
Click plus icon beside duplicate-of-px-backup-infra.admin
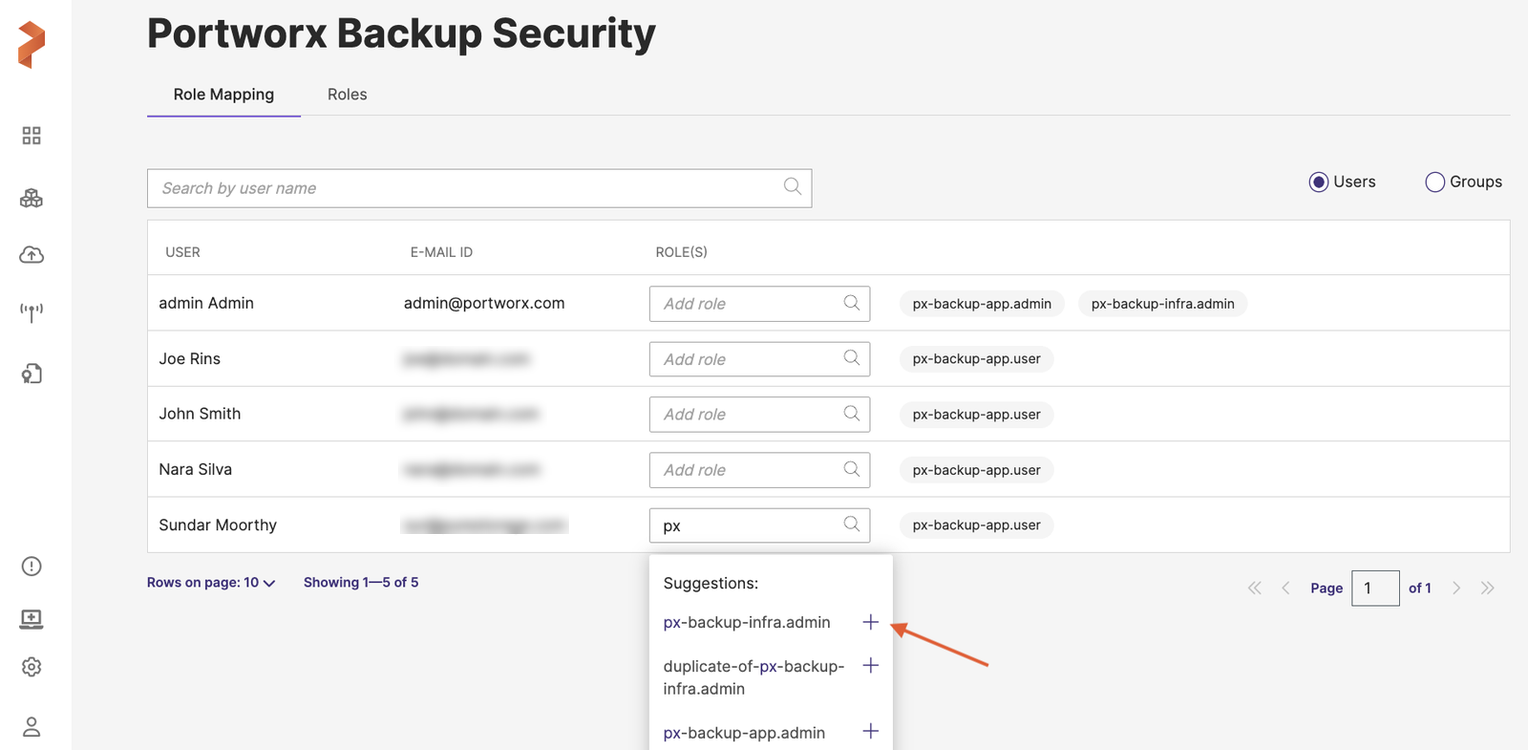(870, 666)
